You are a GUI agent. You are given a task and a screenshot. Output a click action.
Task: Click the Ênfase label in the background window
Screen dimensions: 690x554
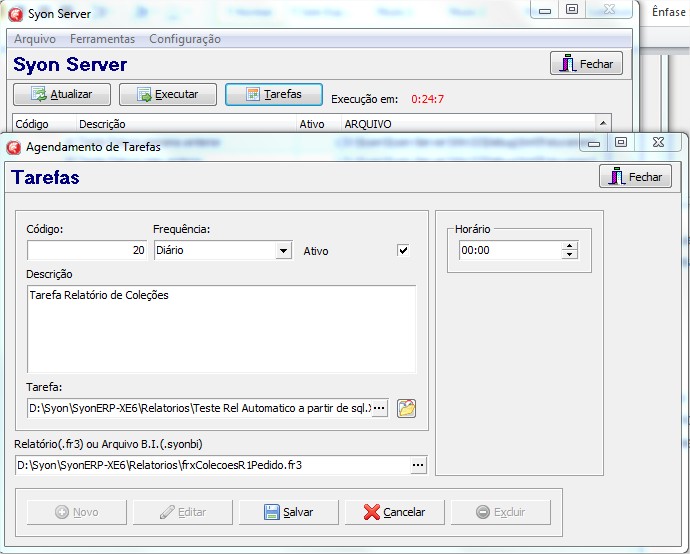(x=668, y=12)
